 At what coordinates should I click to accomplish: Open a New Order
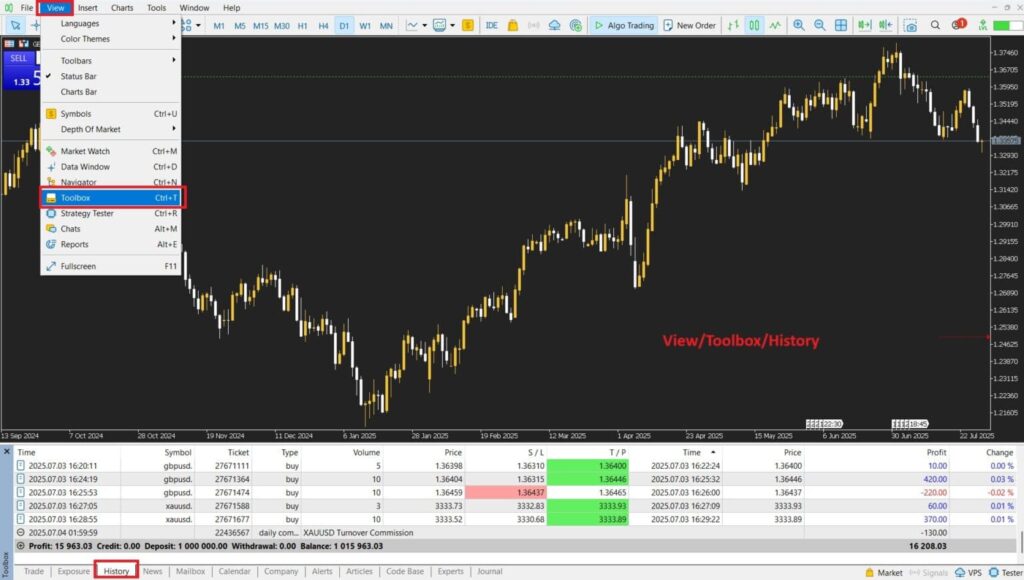690,25
